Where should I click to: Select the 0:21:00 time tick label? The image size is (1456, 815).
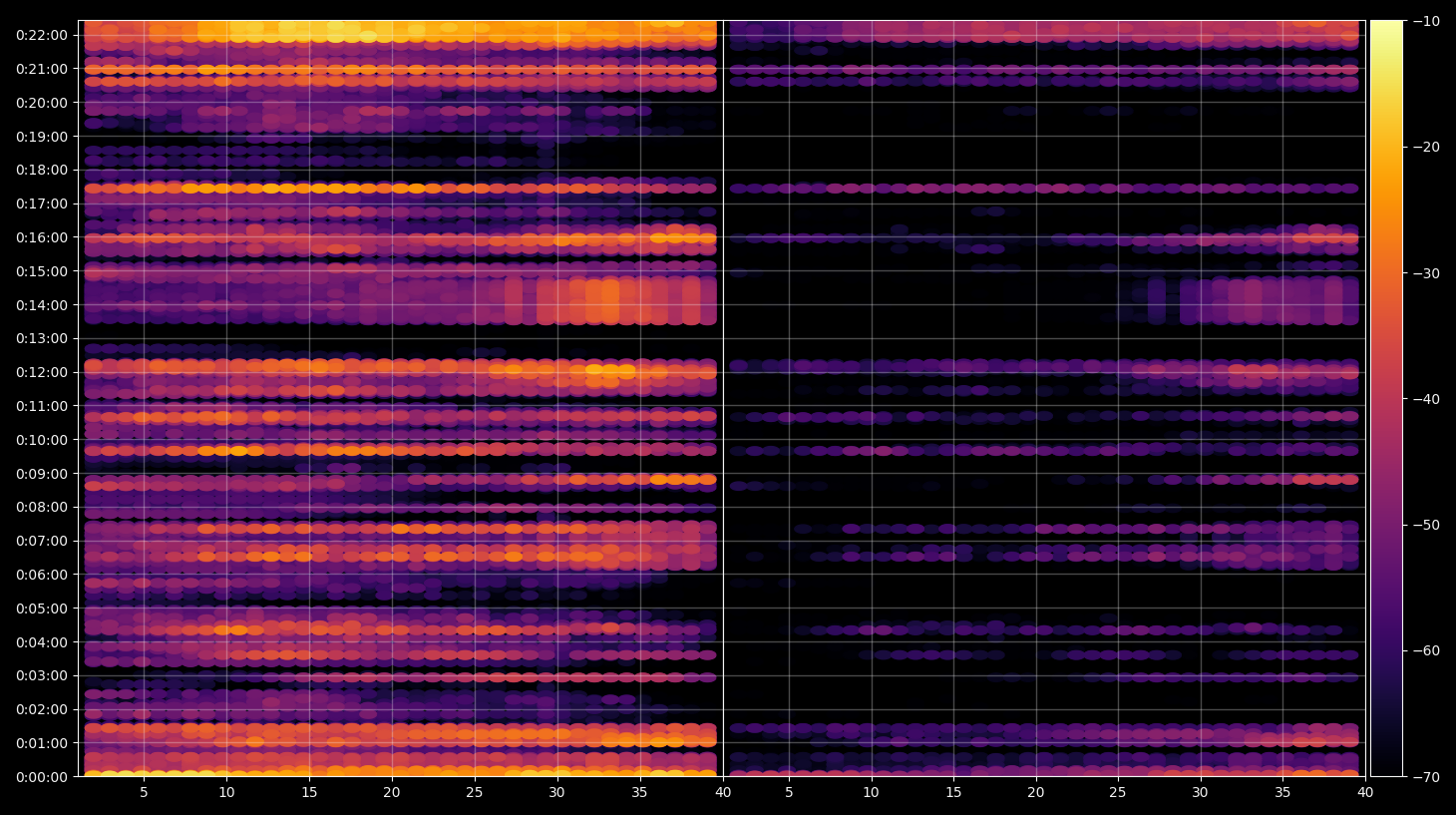click(x=42, y=69)
